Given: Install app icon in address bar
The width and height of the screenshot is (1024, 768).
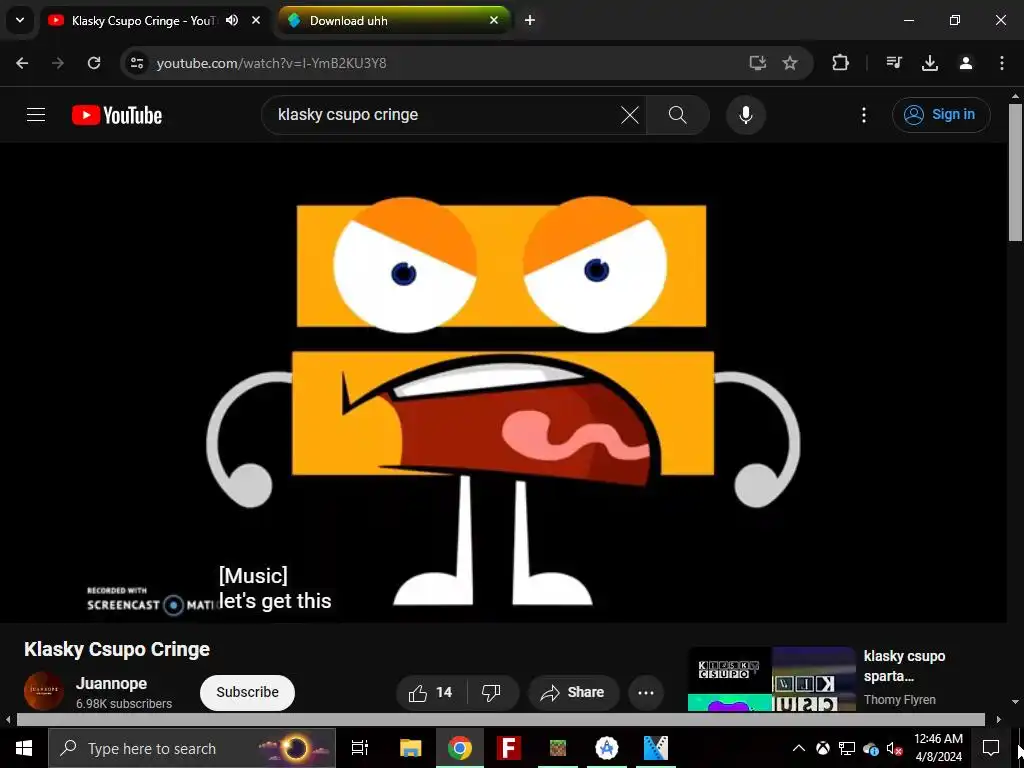Looking at the screenshot, I should [758, 63].
